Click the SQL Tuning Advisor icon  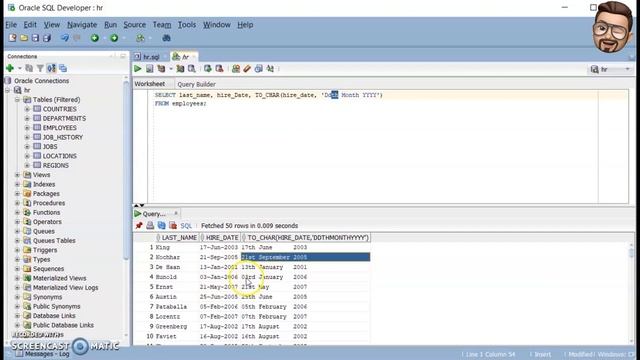pyautogui.click(x=191, y=69)
